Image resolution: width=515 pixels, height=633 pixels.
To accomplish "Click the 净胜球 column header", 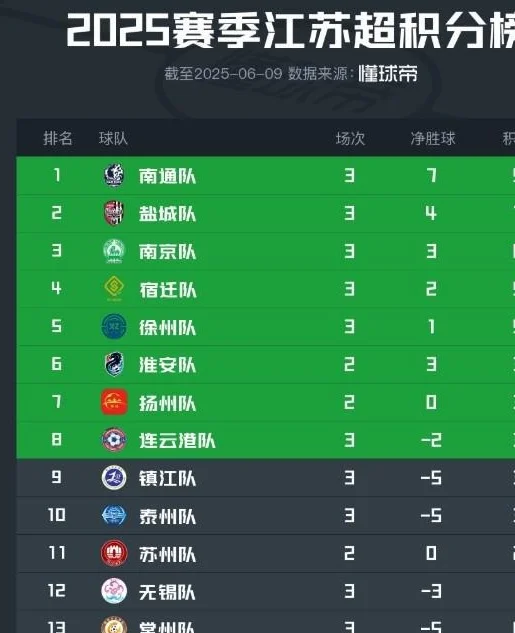I will coord(433,138).
